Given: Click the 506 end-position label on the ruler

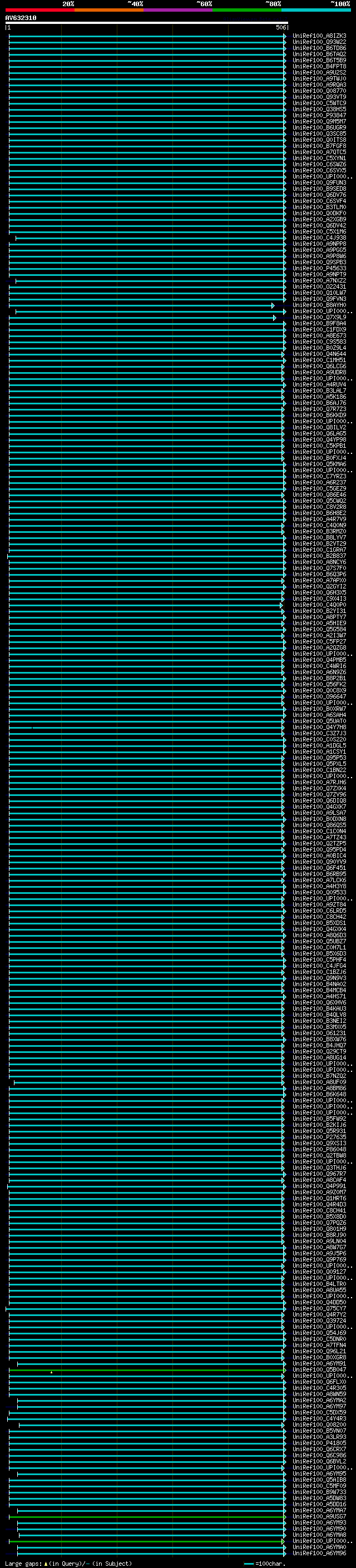Looking at the screenshot, I should pyautogui.click(x=280, y=27).
